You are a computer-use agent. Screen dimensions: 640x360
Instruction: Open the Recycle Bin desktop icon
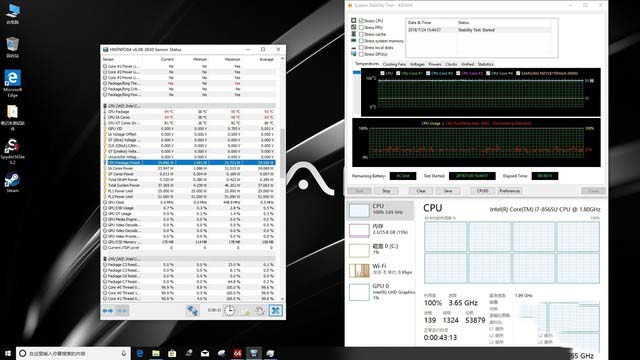[12, 47]
